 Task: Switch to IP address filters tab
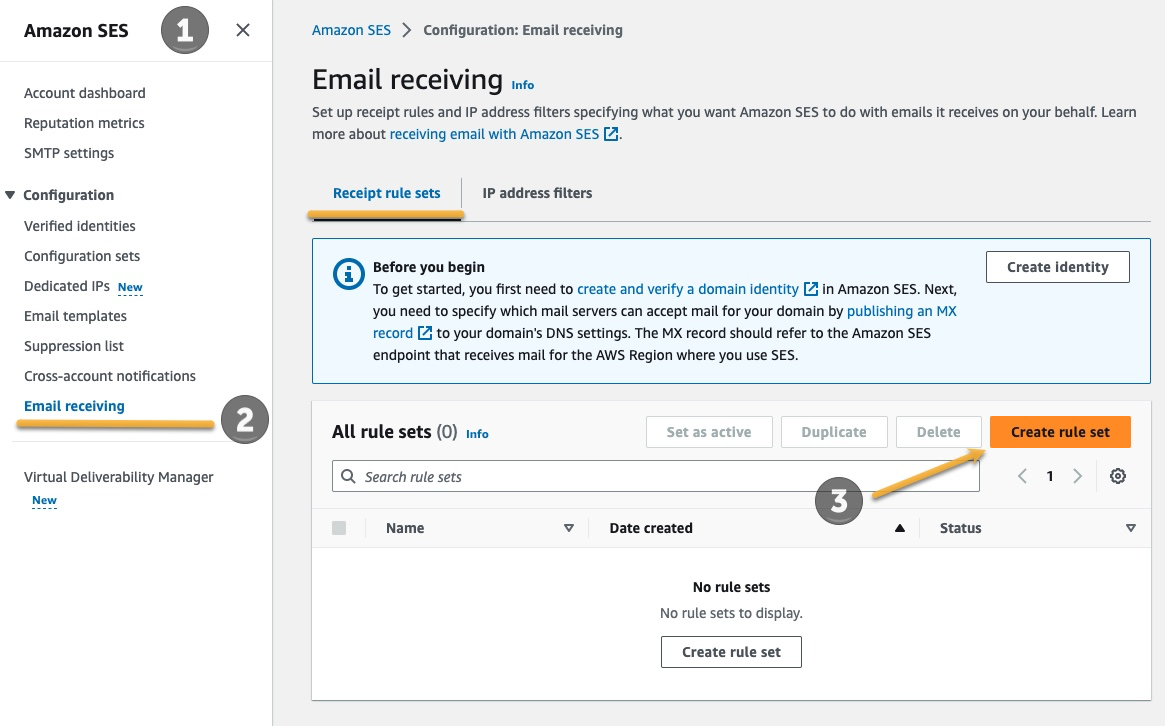point(537,193)
